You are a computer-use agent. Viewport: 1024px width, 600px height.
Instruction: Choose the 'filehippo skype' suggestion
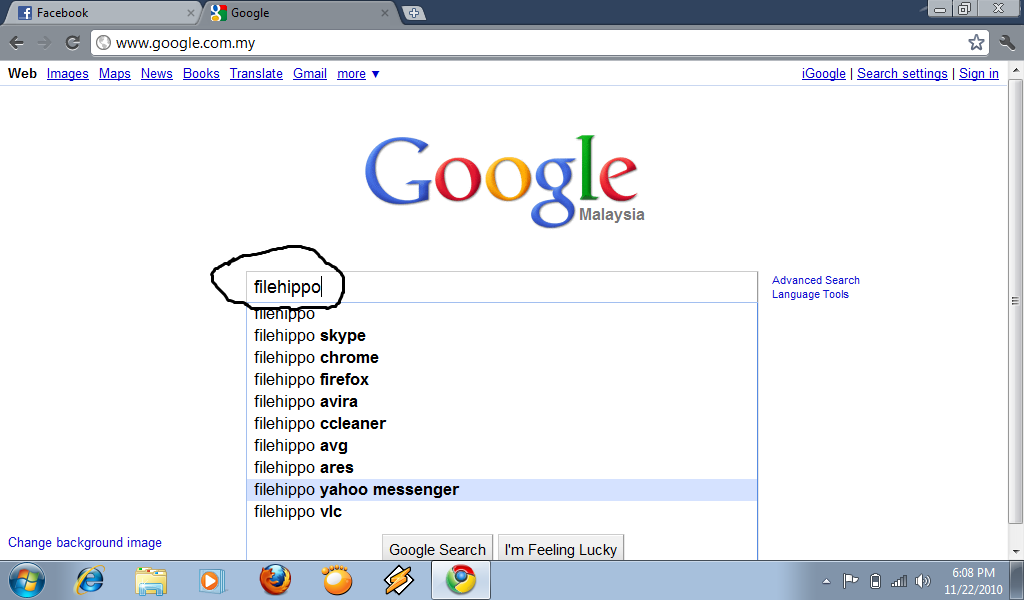[x=502, y=336]
